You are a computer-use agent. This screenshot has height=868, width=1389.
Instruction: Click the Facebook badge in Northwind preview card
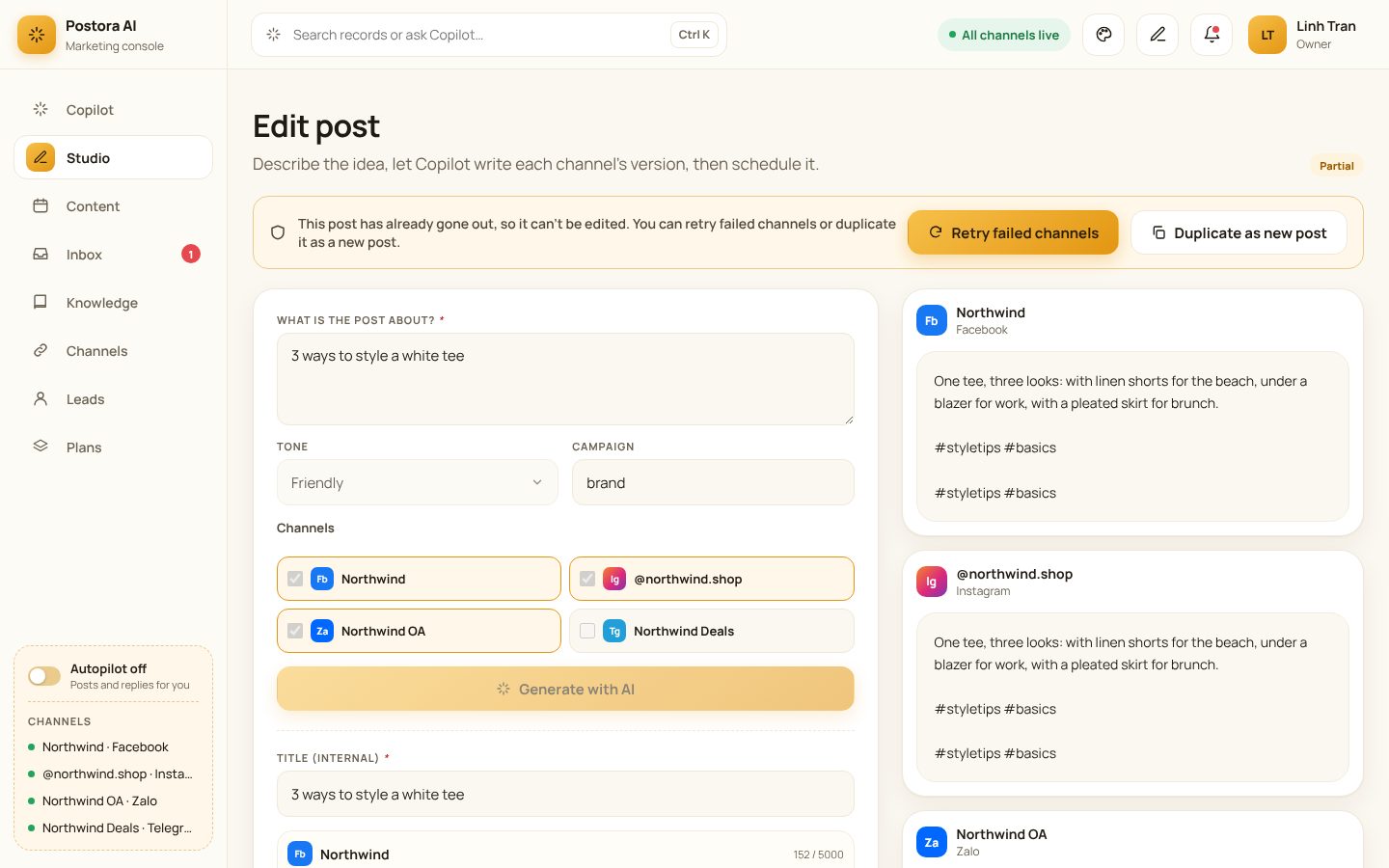pos(932,320)
